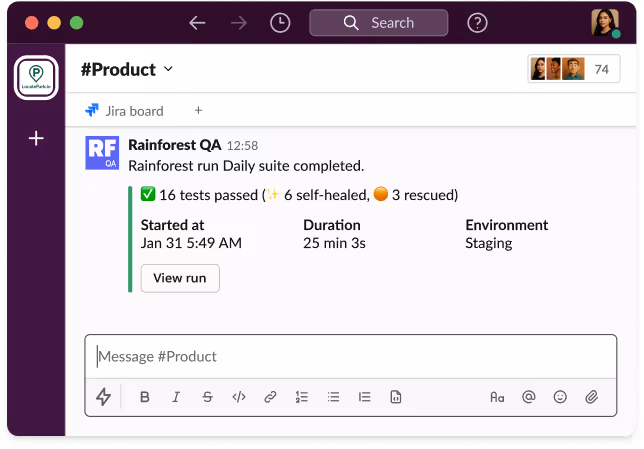
Task: Click the green window maximize button
Action: tap(76, 23)
